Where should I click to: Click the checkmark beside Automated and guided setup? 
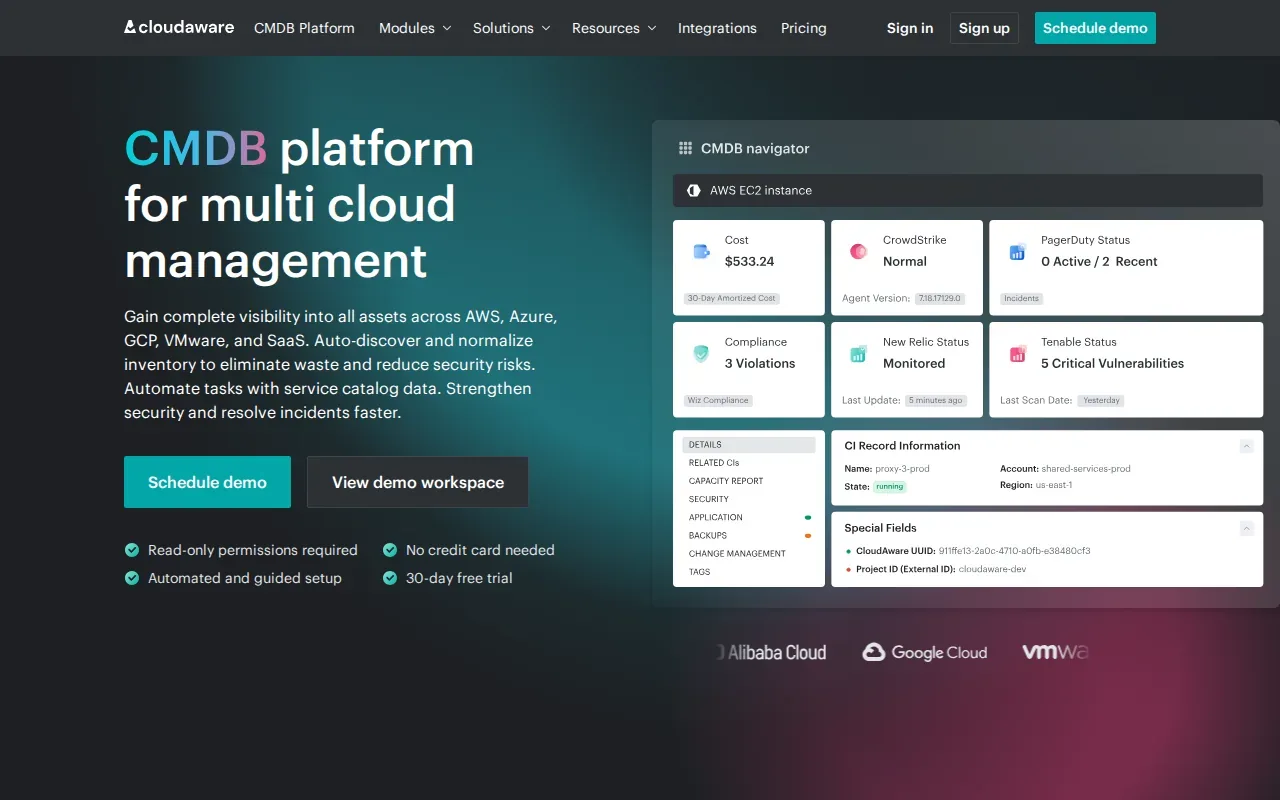pyautogui.click(x=131, y=578)
